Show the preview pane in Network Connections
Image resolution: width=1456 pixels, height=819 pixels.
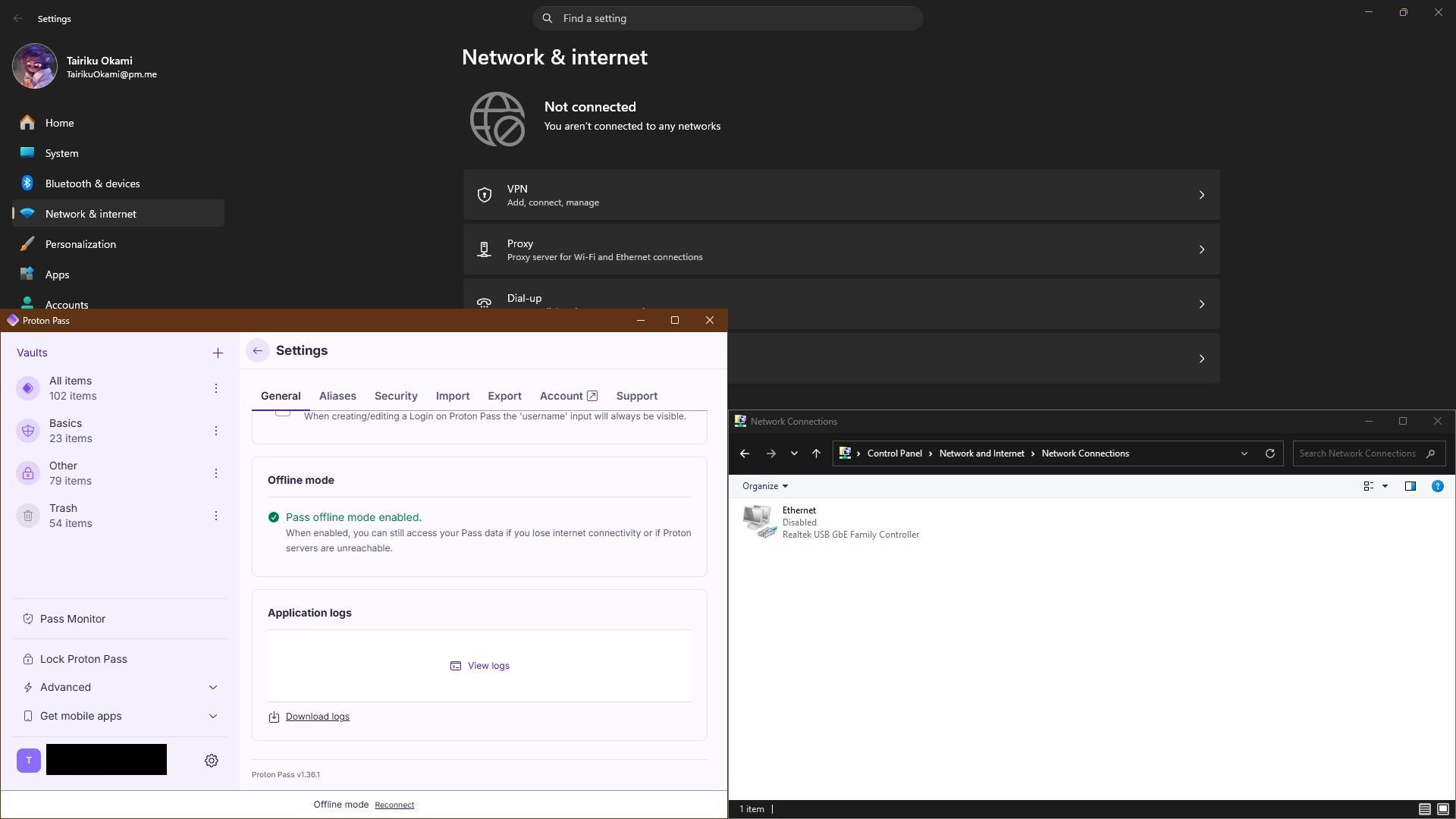tap(1410, 486)
